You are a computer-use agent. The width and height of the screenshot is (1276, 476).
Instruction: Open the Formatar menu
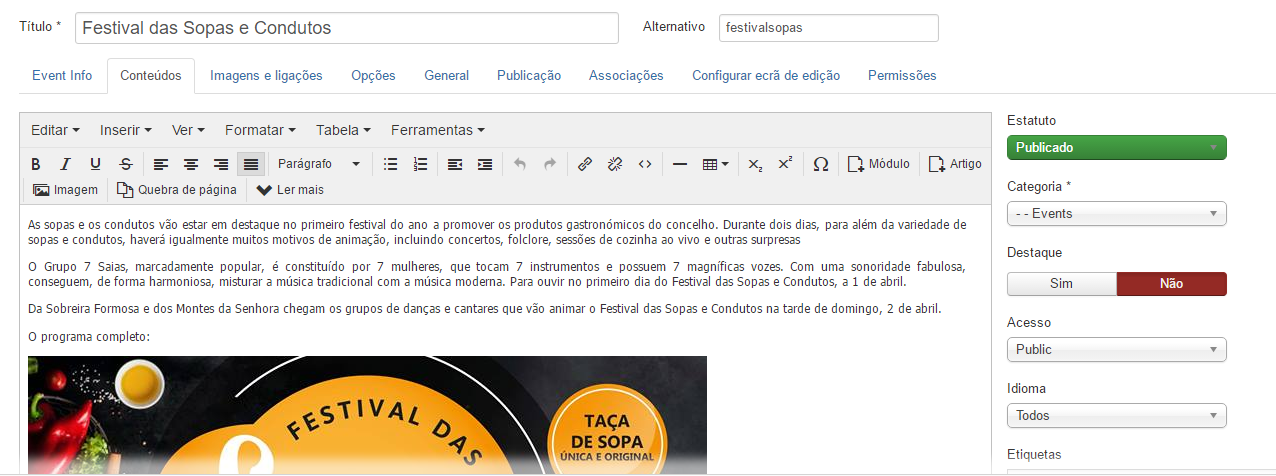click(260, 130)
